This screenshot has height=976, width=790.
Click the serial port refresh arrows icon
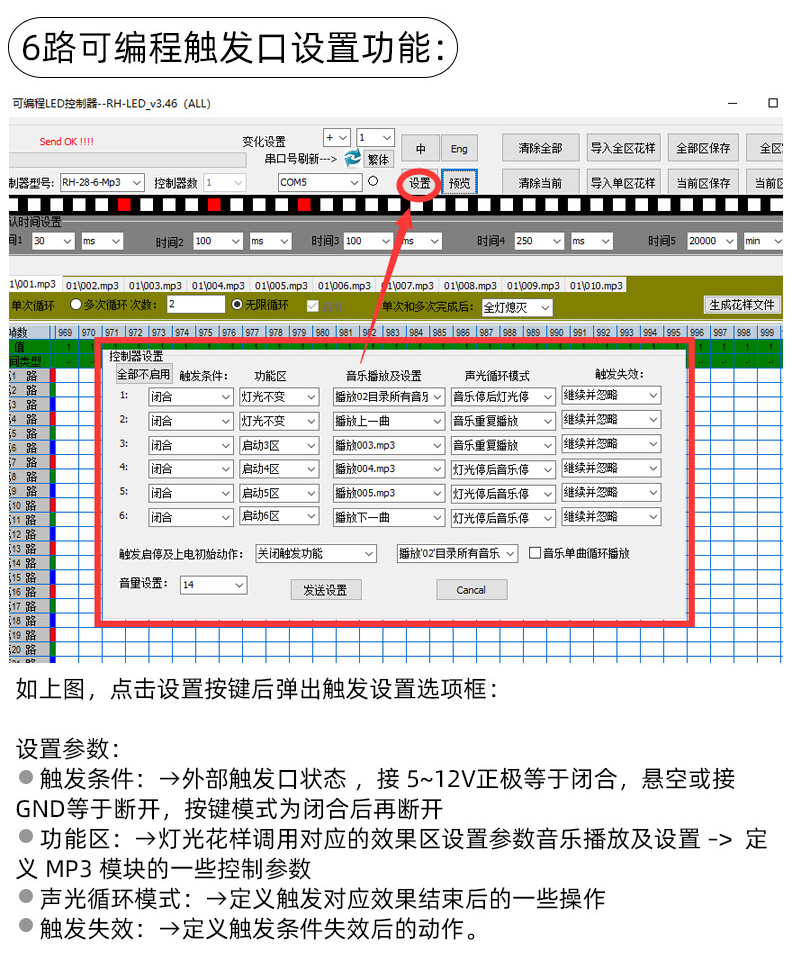[353, 159]
